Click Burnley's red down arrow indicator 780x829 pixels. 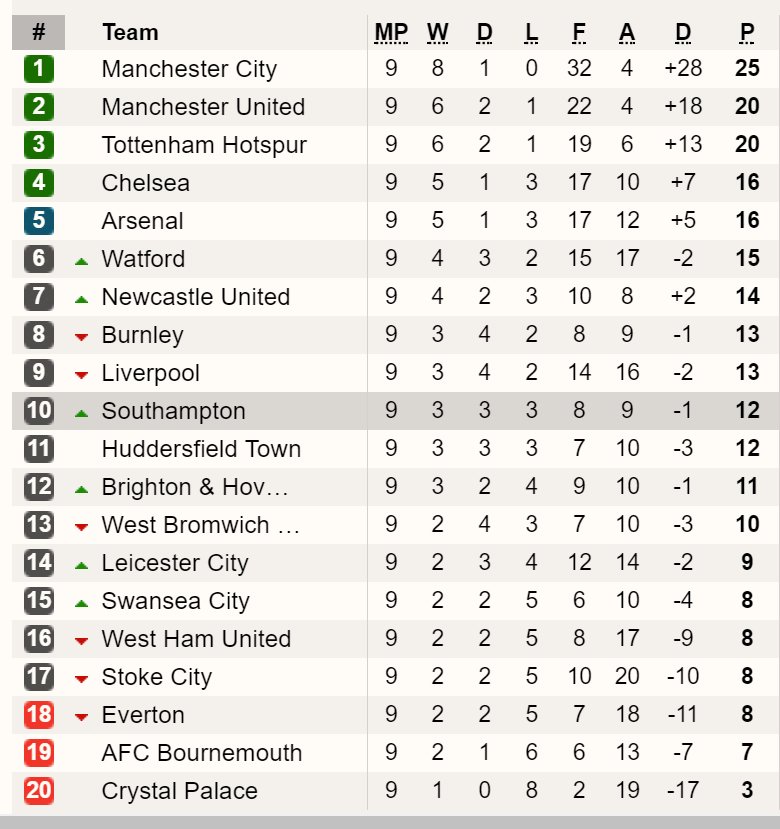[81, 337]
